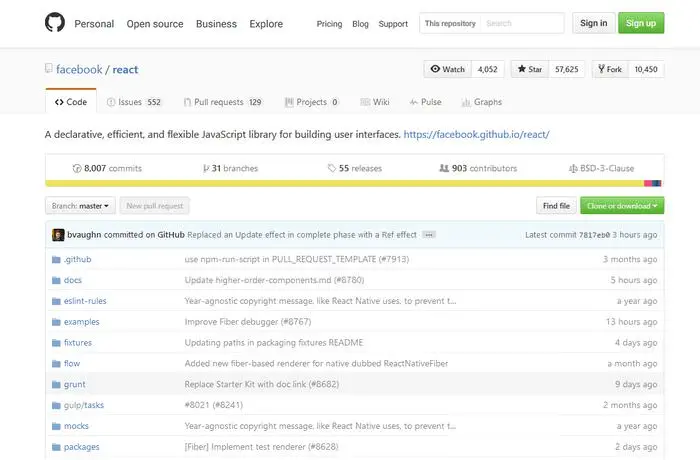This screenshot has width=700, height=460.
Task: Open the facebook owner link
Action: click(79, 70)
